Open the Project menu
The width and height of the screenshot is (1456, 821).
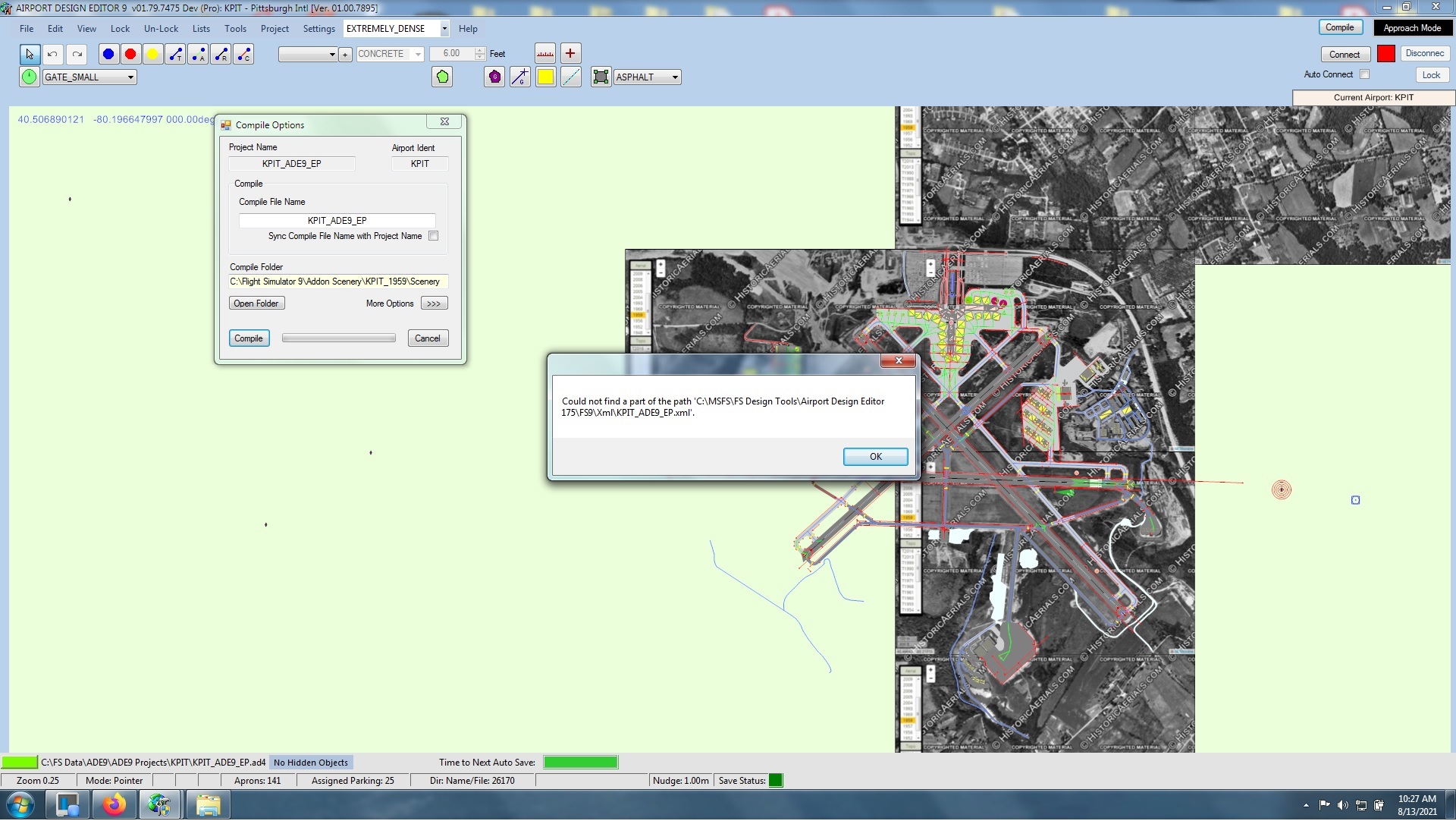click(275, 29)
